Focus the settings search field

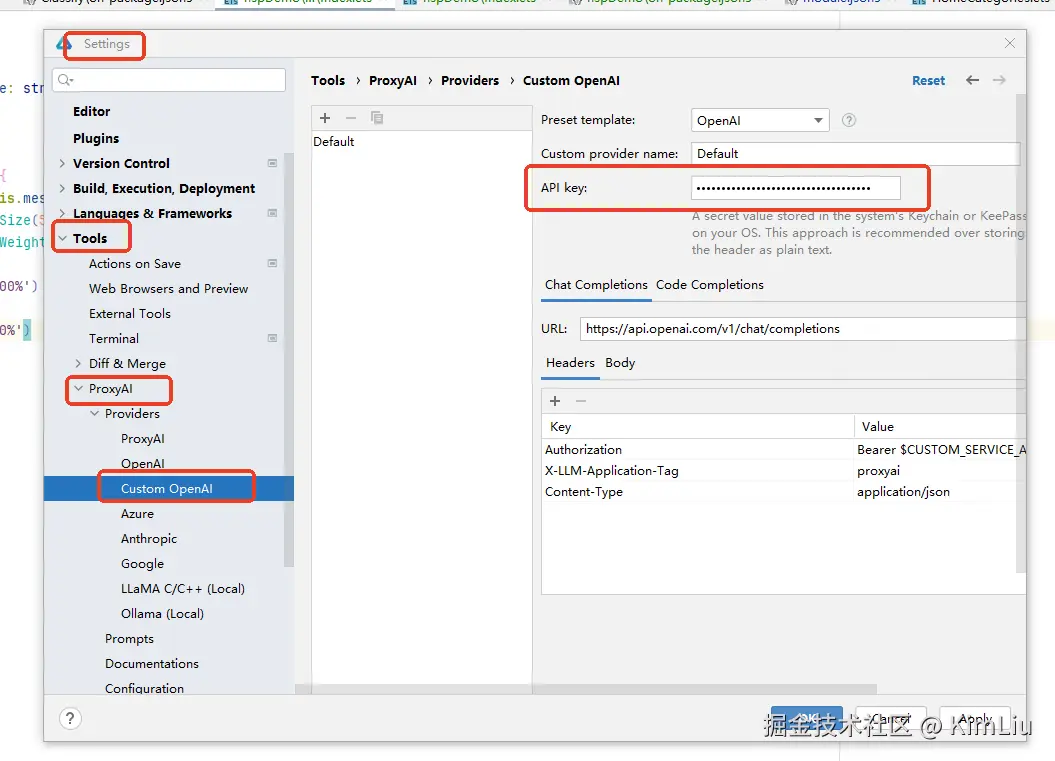169,80
